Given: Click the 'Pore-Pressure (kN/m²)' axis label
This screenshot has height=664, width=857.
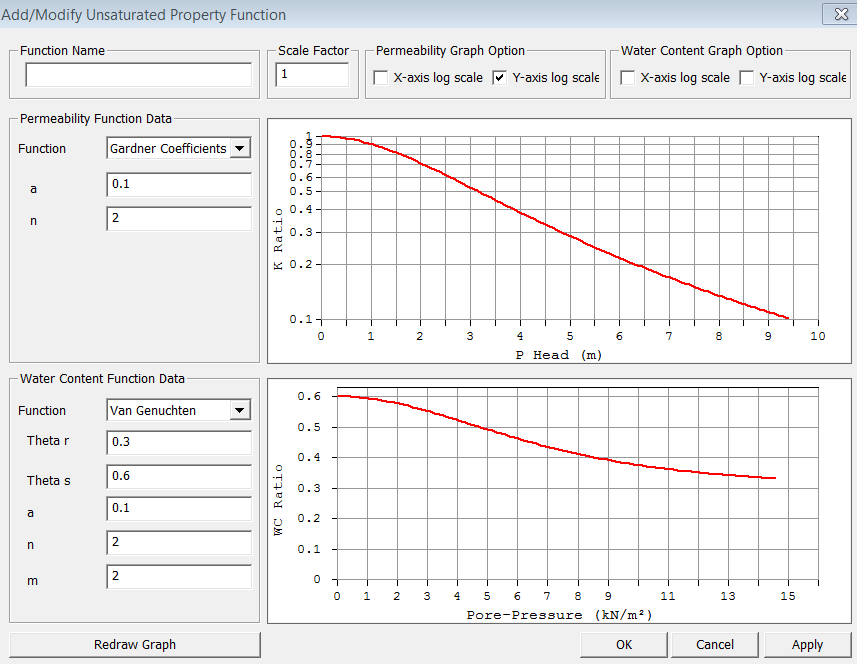Looking at the screenshot, I should (x=559, y=615).
